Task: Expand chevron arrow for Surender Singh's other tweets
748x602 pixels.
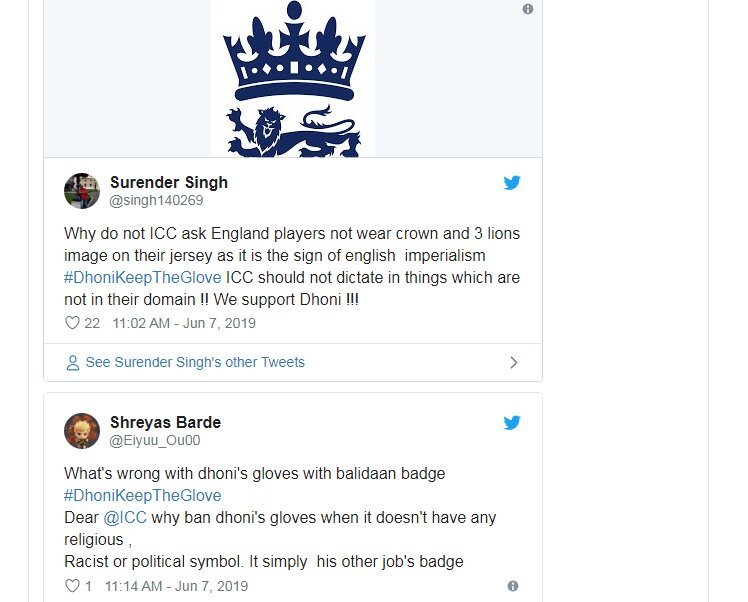Action: pos(514,363)
